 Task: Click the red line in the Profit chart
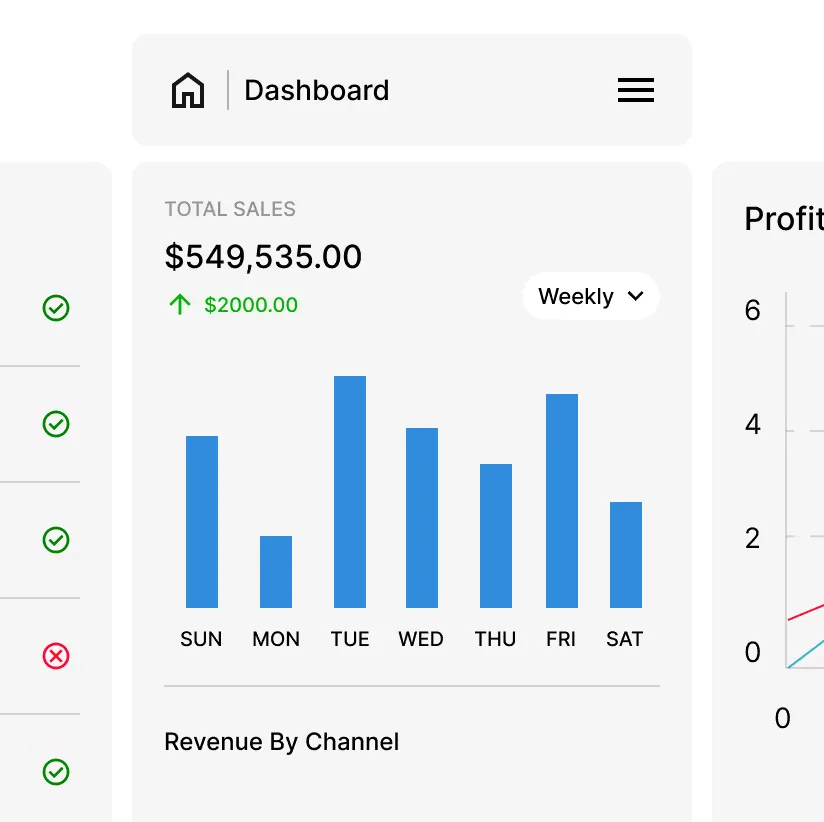click(x=806, y=612)
